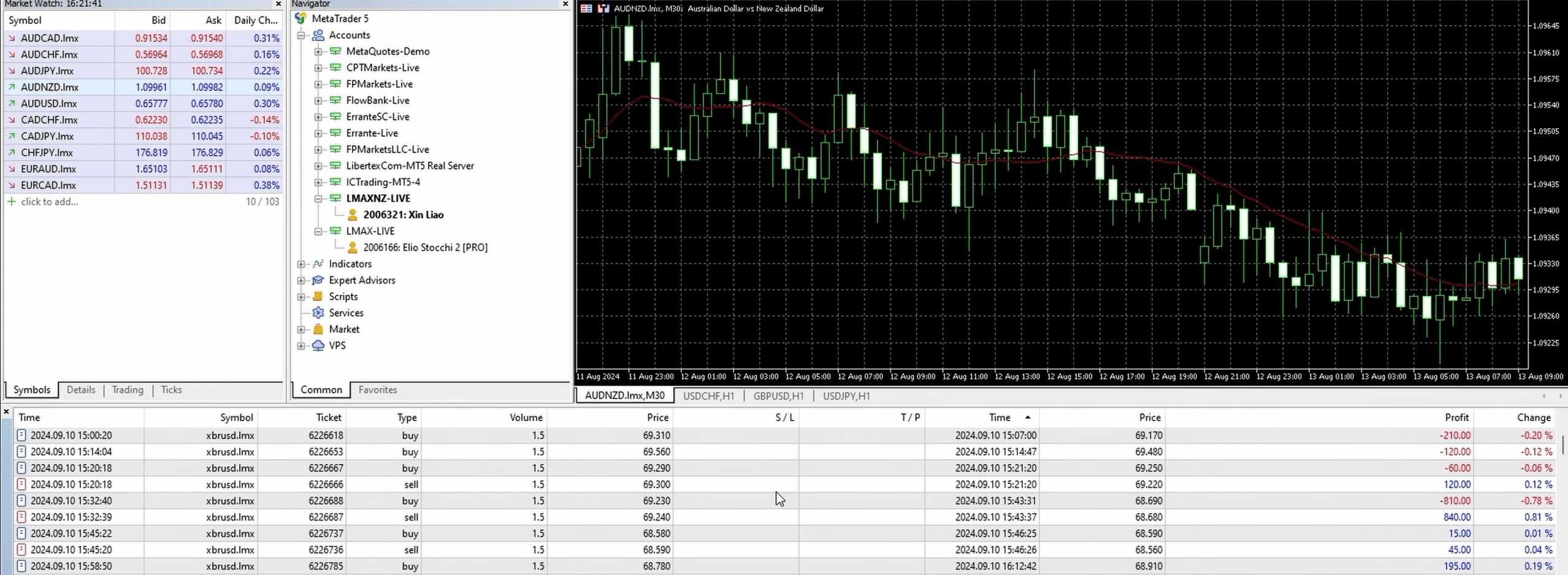Viewport: 1568px width, 575px height.
Task: Collapse the Accounts tree node
Action: click(x=301, y=36)
